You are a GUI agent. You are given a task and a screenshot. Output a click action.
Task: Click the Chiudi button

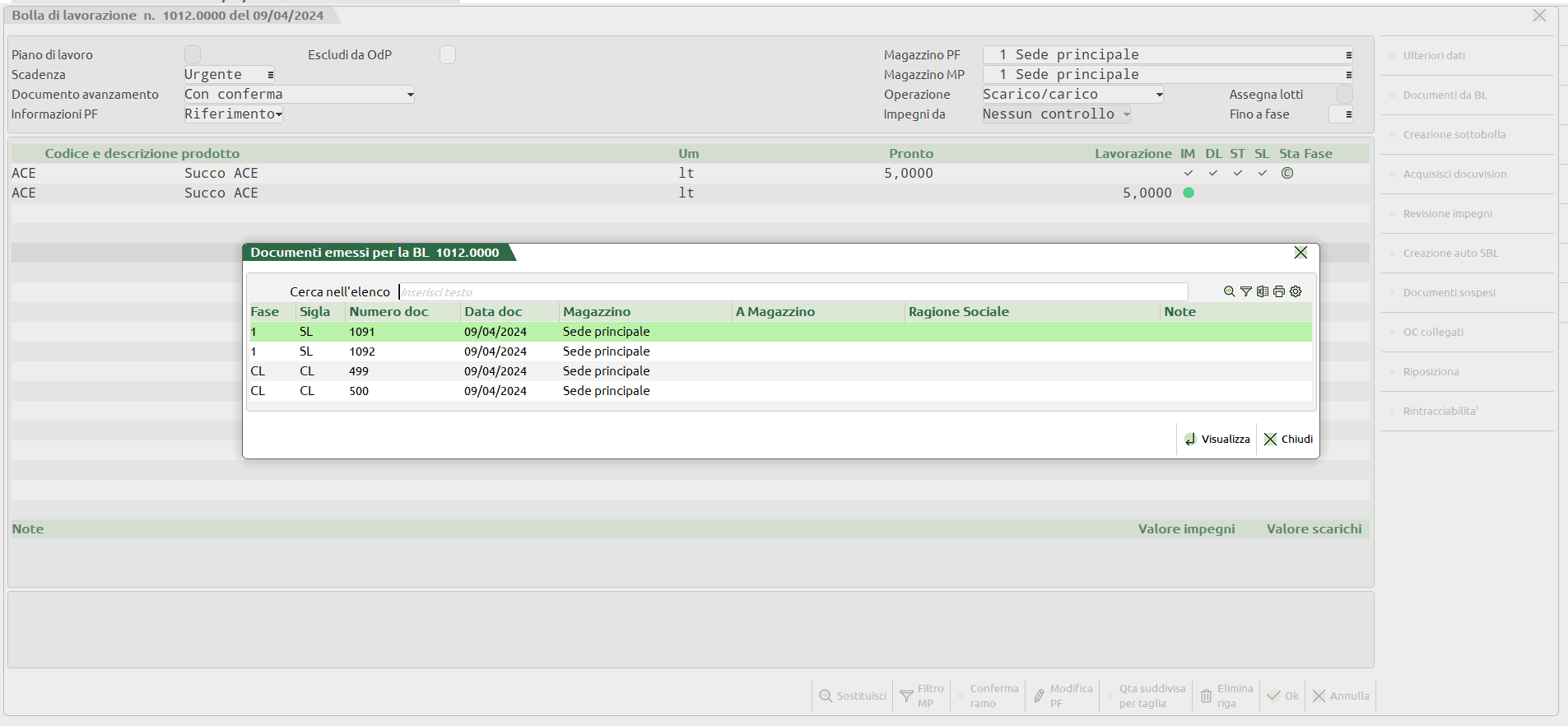point(1288,439)
